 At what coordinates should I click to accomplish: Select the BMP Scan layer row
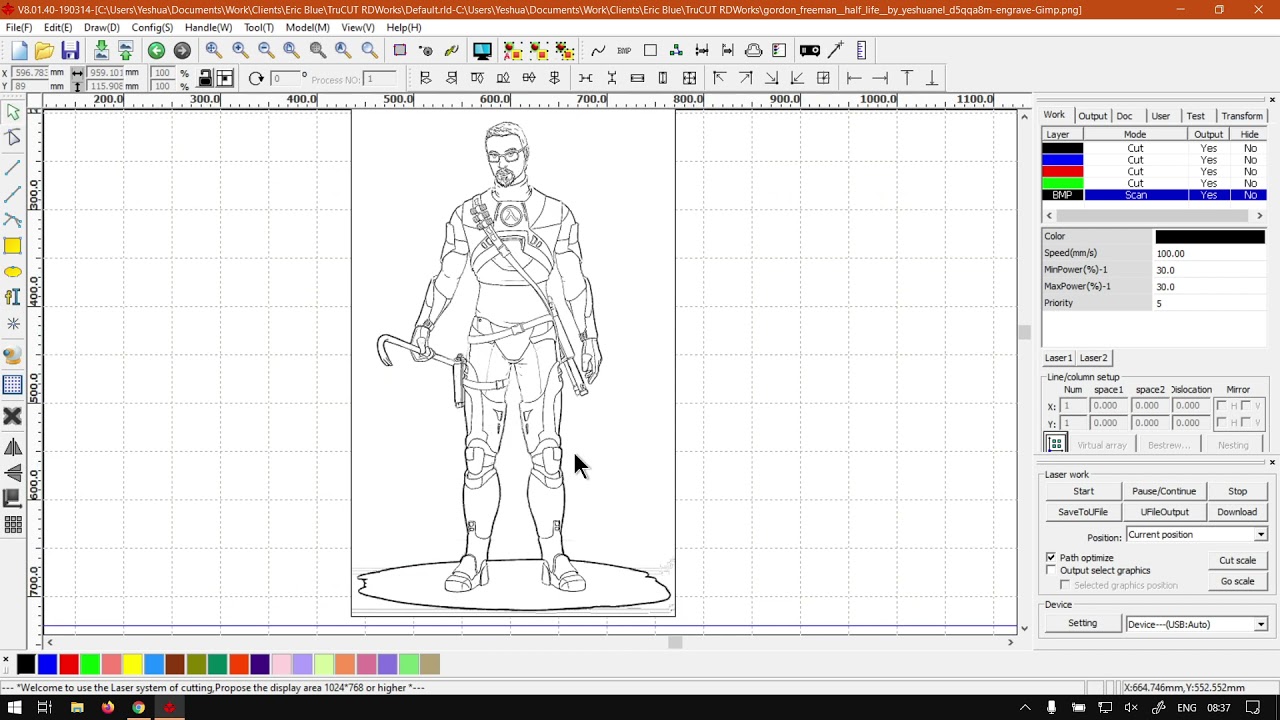1154,195
